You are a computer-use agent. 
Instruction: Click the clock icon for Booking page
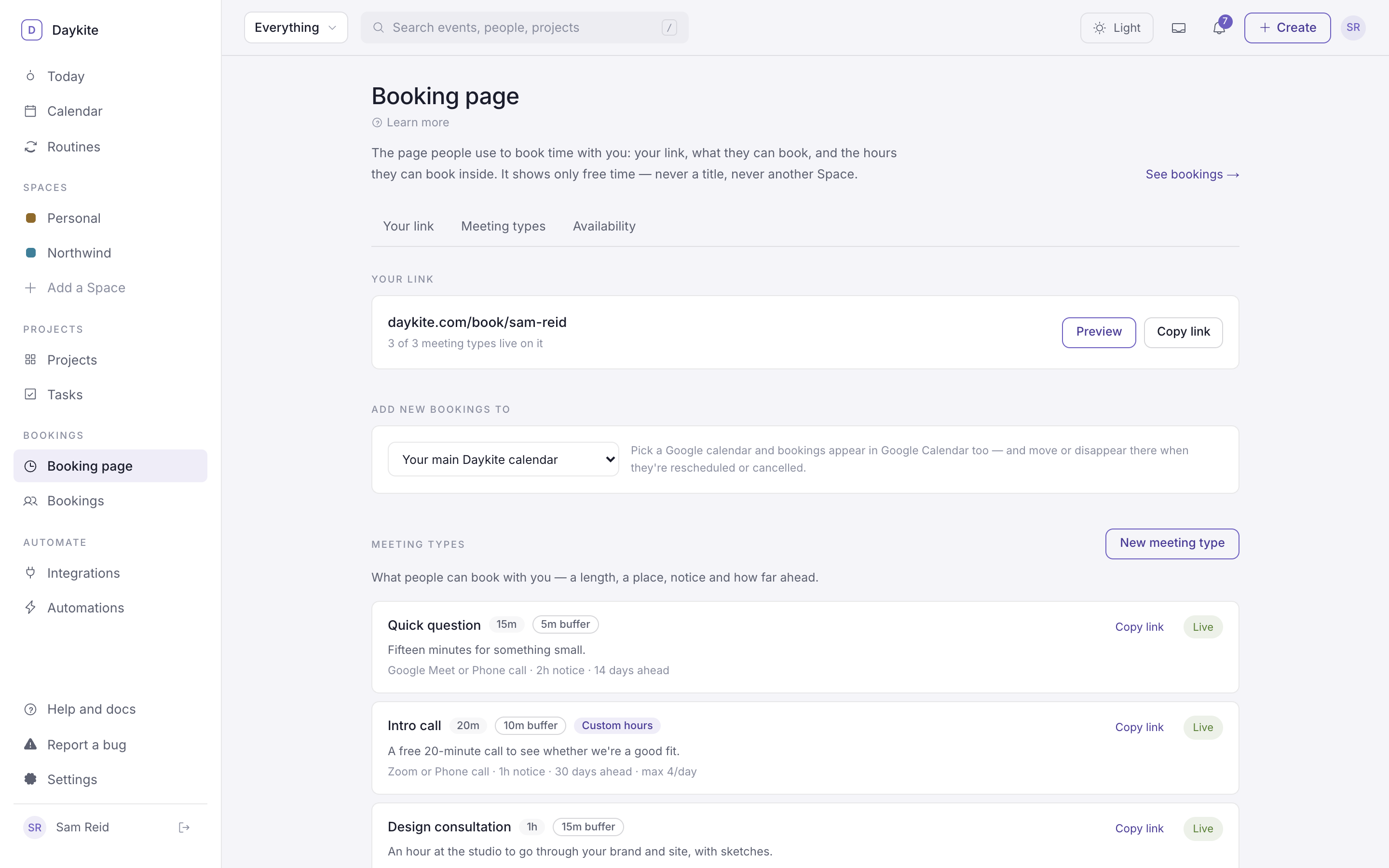click(30, 466)
